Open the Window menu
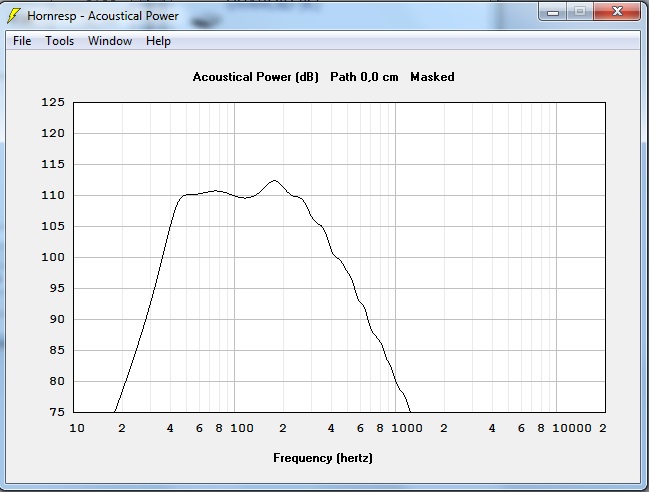 point(110,41)
